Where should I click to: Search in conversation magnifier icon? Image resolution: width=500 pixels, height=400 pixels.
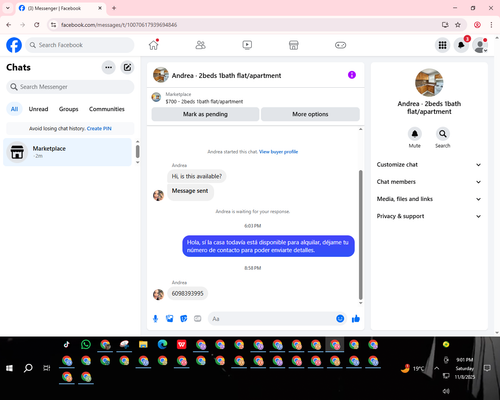coord(442,134)
